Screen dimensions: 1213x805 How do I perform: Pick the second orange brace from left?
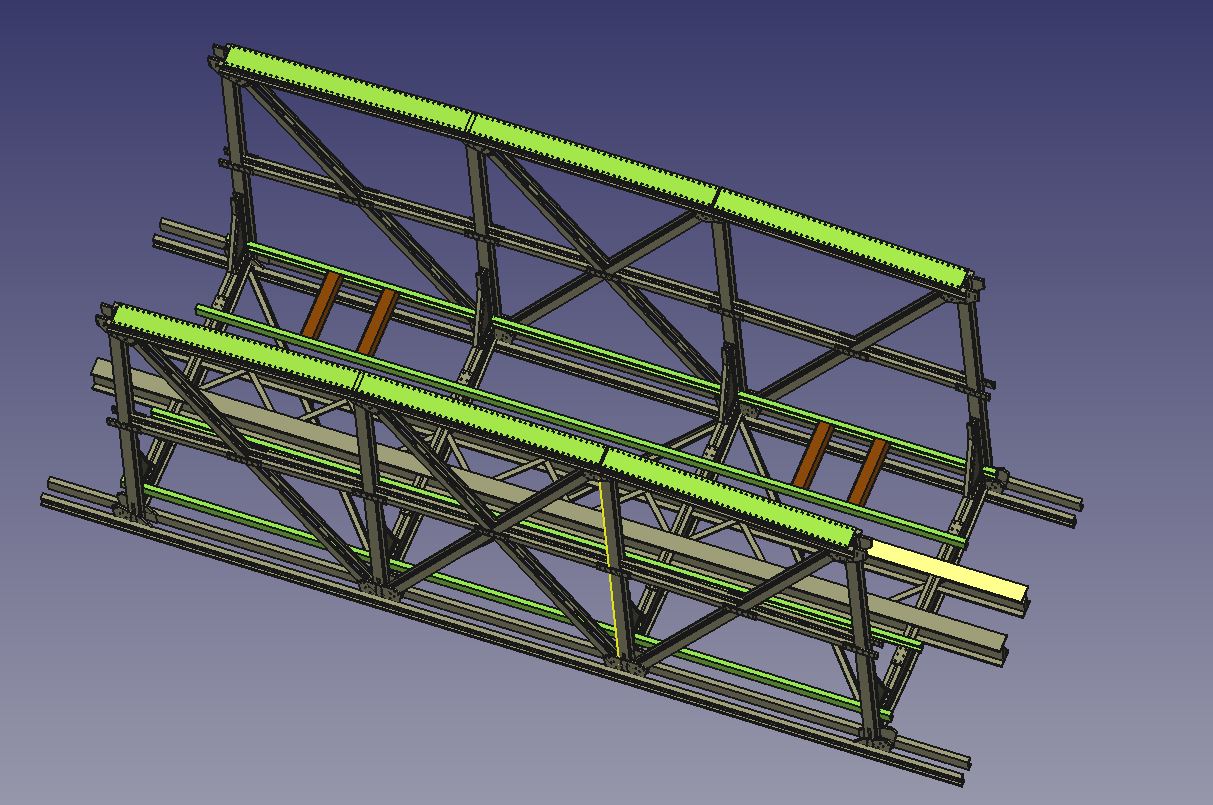377,320
